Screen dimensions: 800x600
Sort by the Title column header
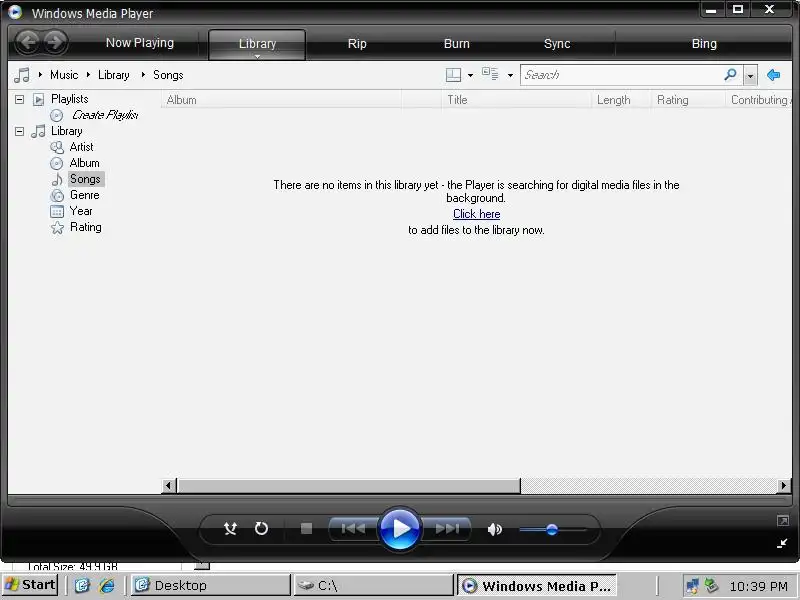[516, 100]
